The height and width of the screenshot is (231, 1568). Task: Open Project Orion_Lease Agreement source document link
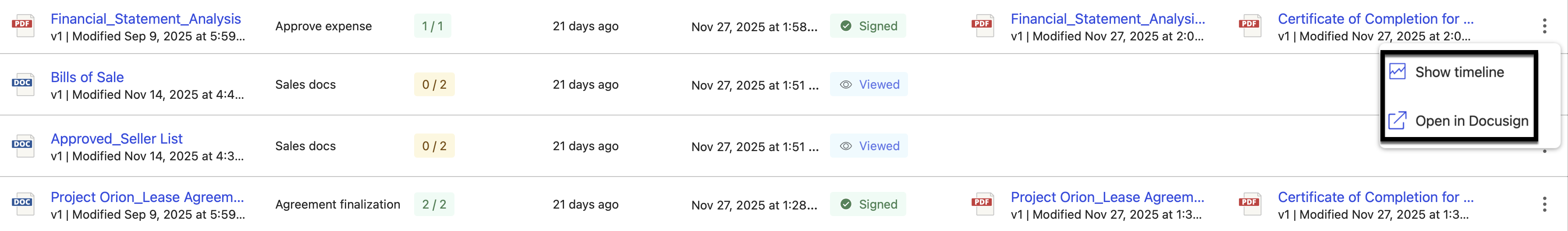click(x=147, y=197)
